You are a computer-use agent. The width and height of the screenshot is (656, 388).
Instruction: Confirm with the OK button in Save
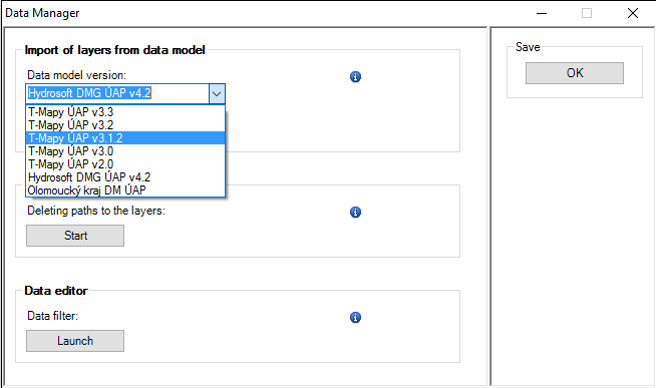574,73
